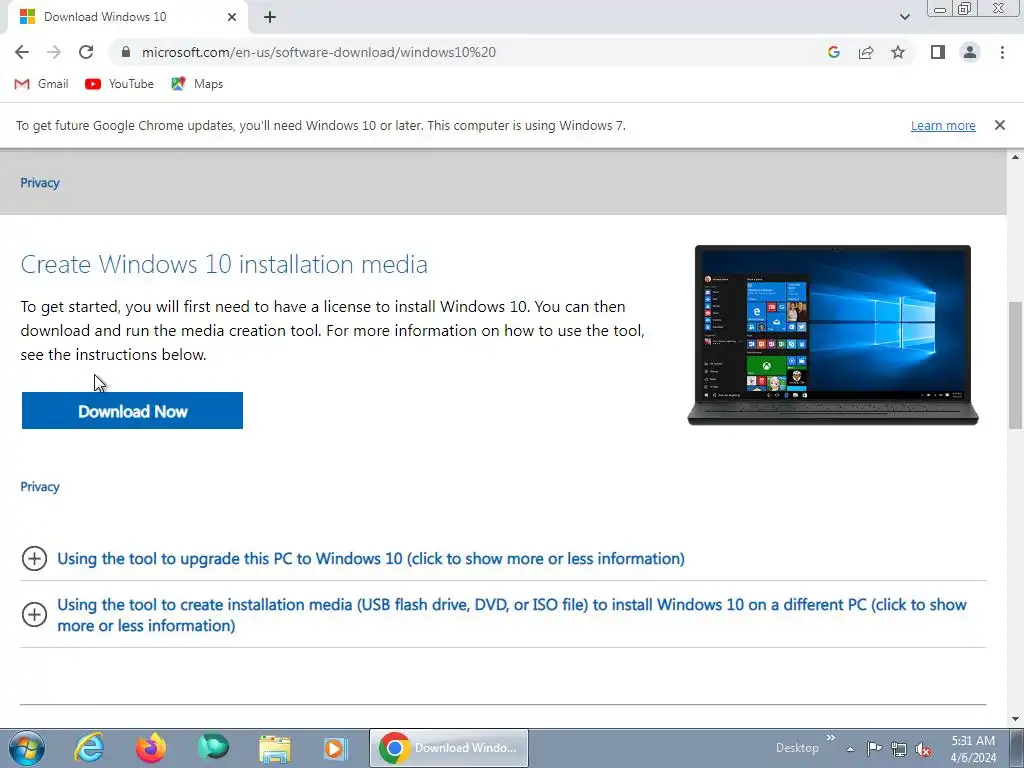Click Privacy link below Download Now

[40, 487]
